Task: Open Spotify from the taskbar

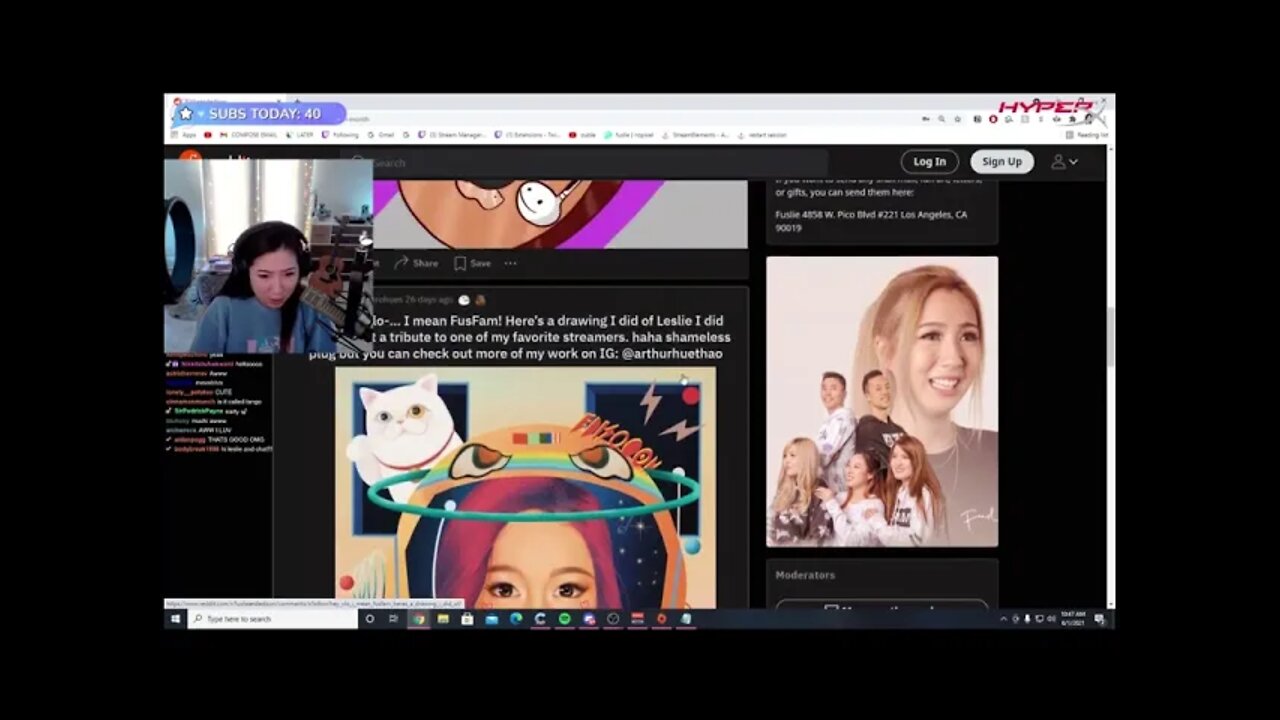Action: pyautogui.click(x=564, y=619)
